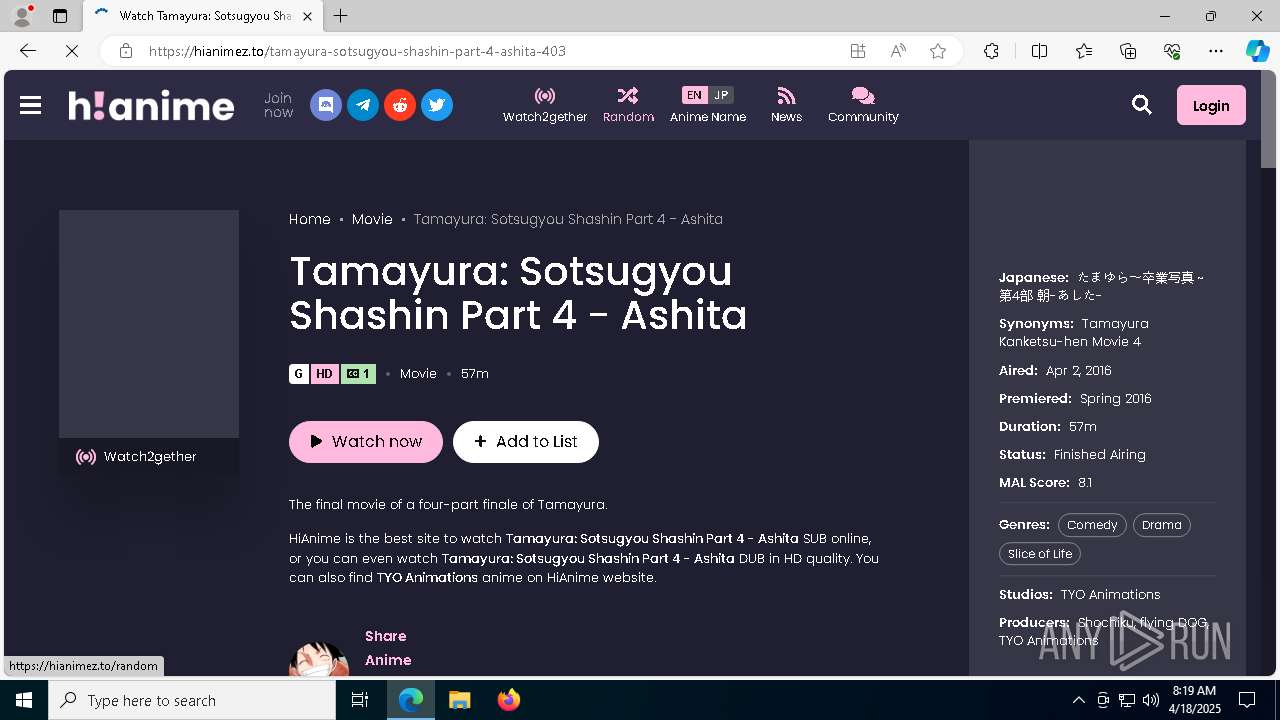Screen dimensions: 1280x720
Task: Click the taskbar search box
Action: 192,700
